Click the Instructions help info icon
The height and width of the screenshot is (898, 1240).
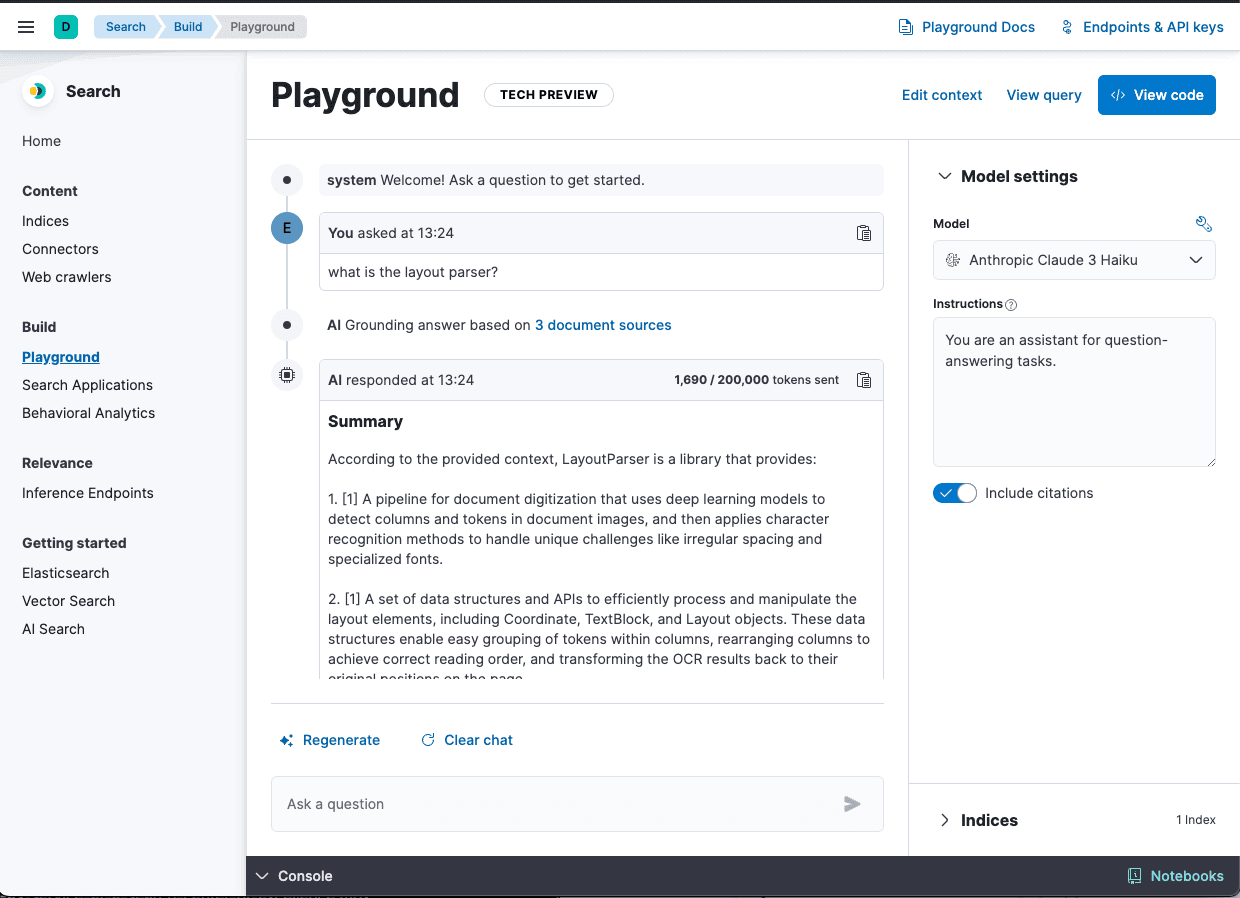click(x=1011, y=305)
